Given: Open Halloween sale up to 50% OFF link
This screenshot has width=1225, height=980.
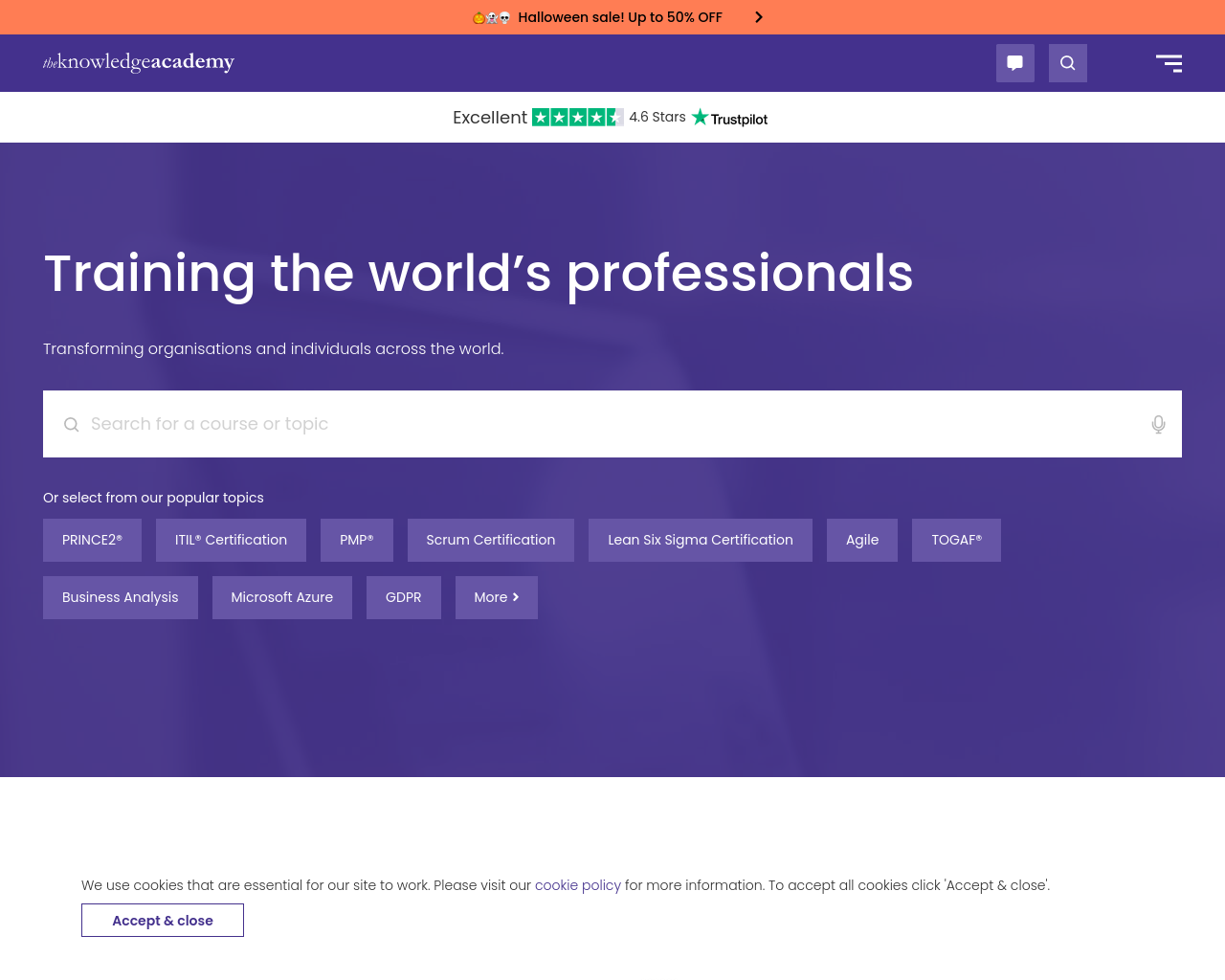Looking at the screenshot, I should coord(620,17).
